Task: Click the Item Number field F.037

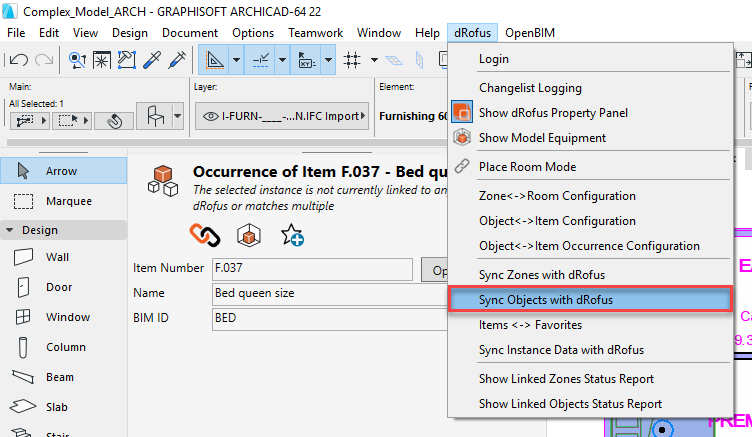Action: tap(310, 269)
